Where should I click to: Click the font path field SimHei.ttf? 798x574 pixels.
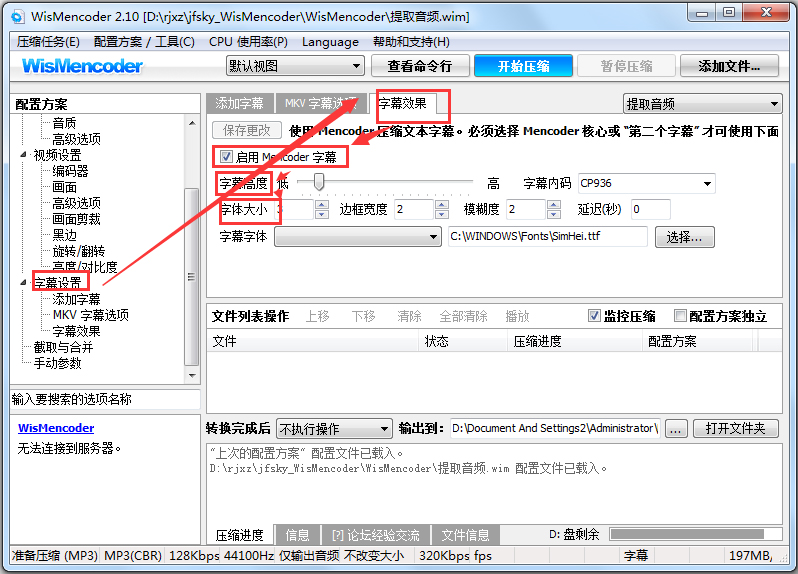pyautogui.click(x=548, y=237)
